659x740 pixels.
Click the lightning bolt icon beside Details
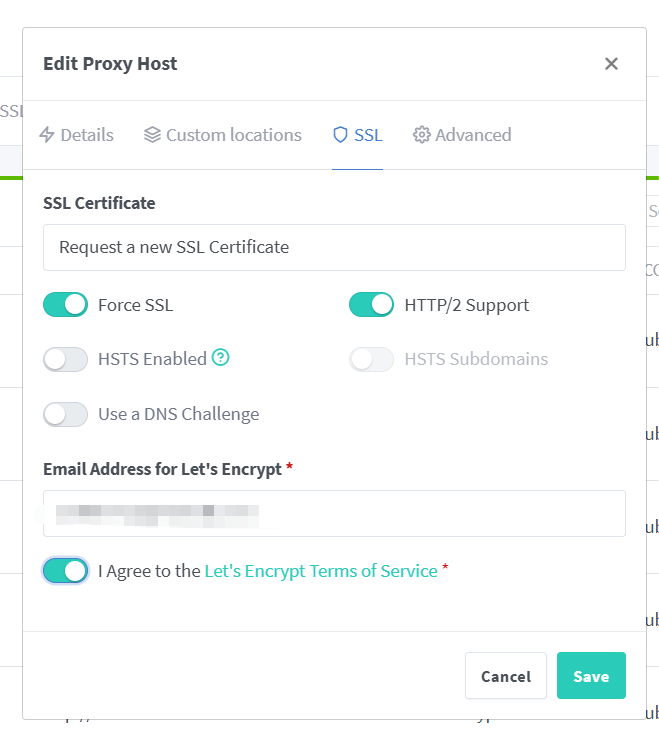coord(47,135)
